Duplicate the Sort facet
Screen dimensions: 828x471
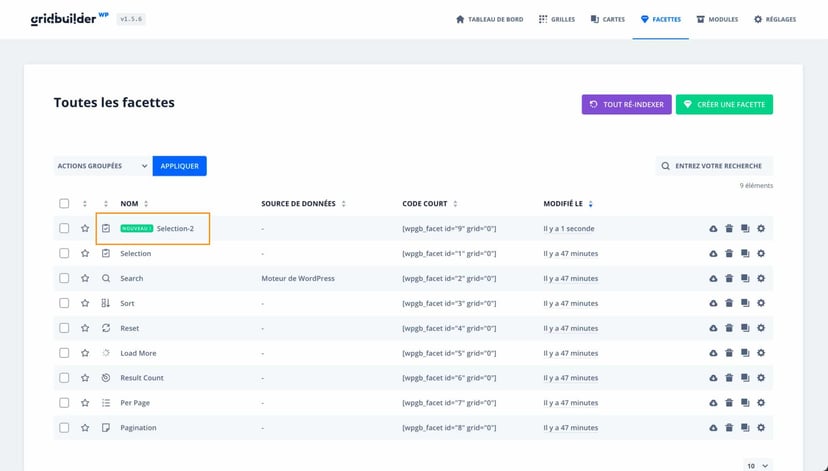[x=745, y=303]
